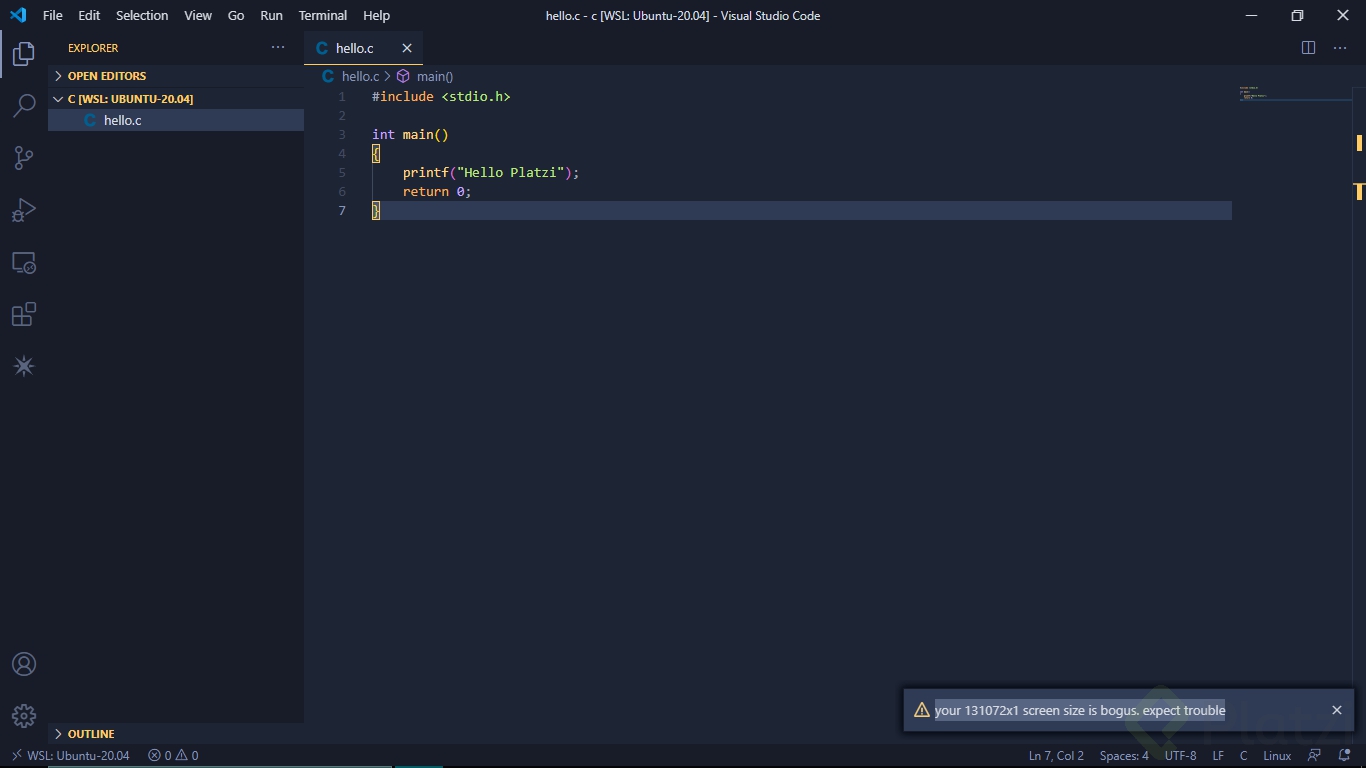Open editor More Actions ellipsis
The width and height of the screenshot is (1366, 768).
pyautogui.click(x=1340, y=48)
